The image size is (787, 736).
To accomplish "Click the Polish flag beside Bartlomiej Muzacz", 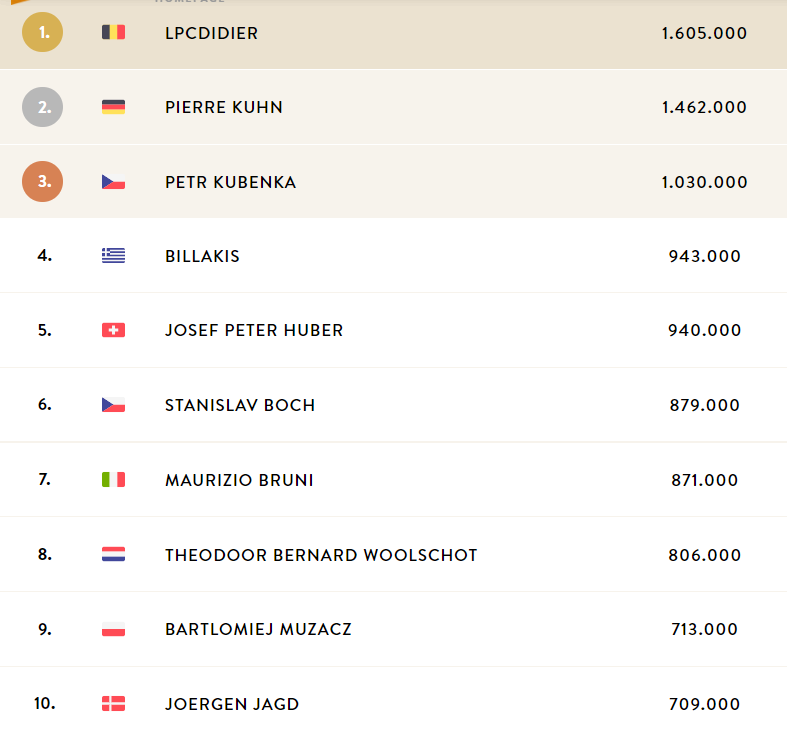I will click(113, 629).
